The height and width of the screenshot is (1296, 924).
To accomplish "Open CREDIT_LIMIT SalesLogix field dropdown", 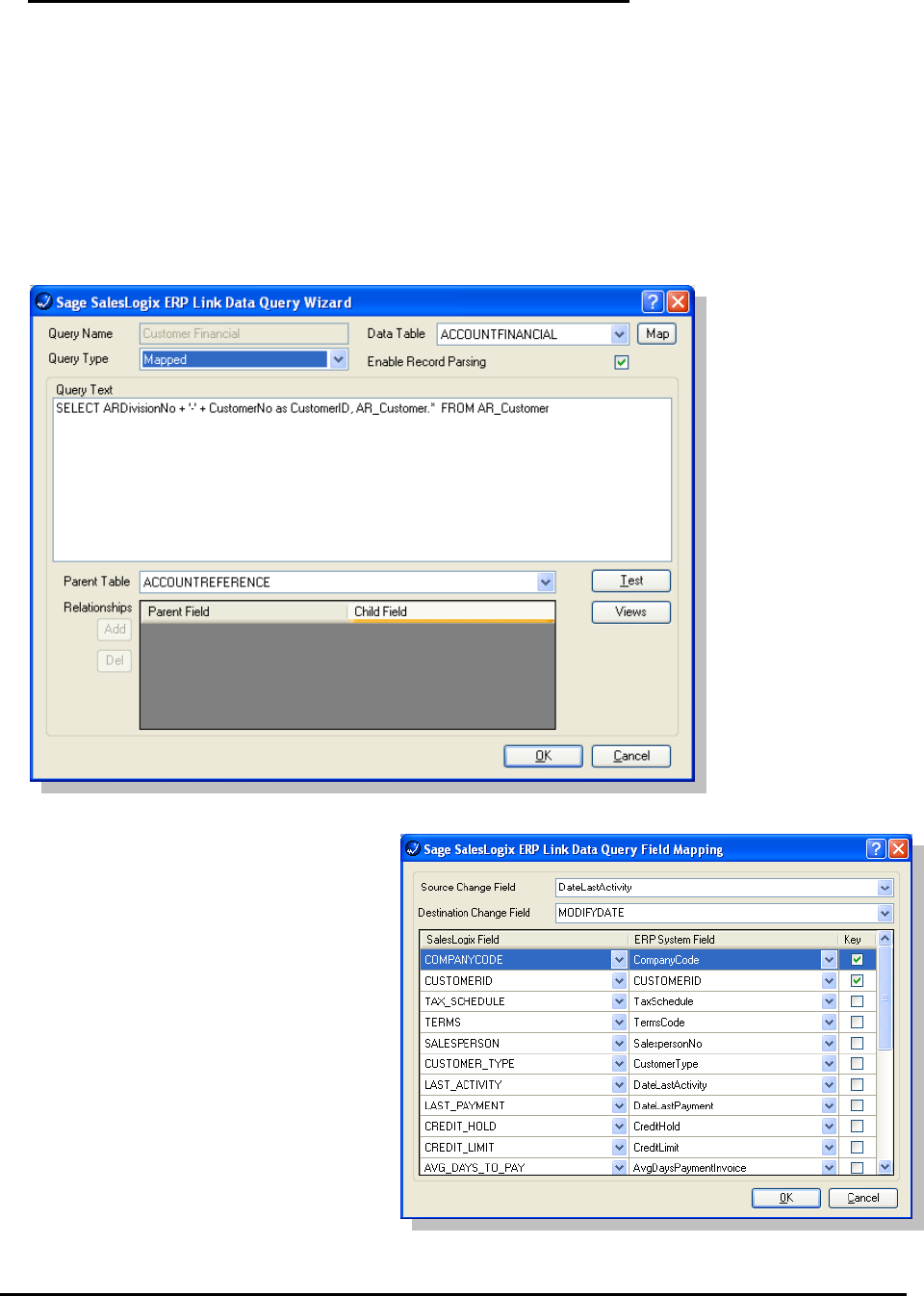I will click(620, 1147).
